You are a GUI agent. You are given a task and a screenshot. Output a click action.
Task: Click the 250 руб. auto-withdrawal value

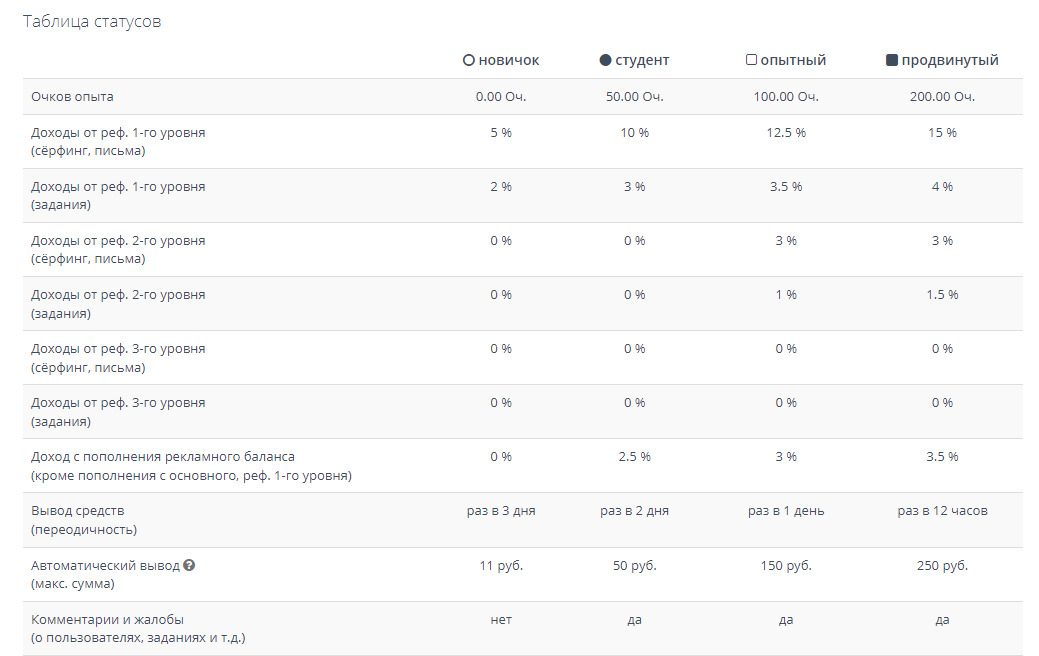(x=942, y=565)
